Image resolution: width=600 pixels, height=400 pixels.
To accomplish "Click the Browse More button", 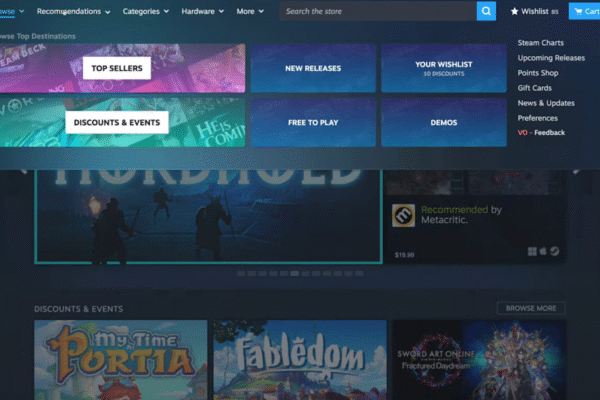I will coord(531,308).
